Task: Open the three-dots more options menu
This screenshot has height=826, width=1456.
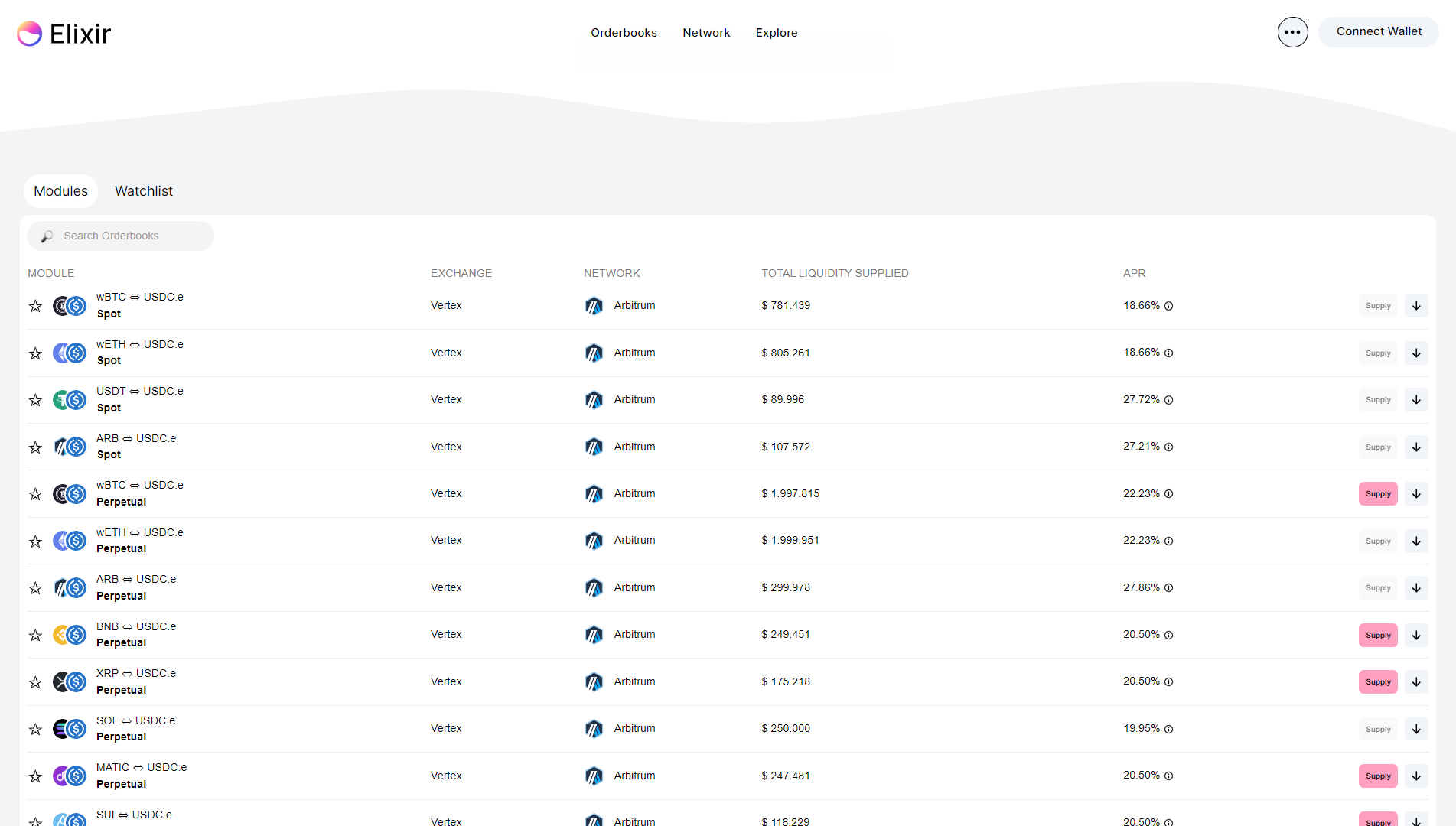Action: point(1292,32)
